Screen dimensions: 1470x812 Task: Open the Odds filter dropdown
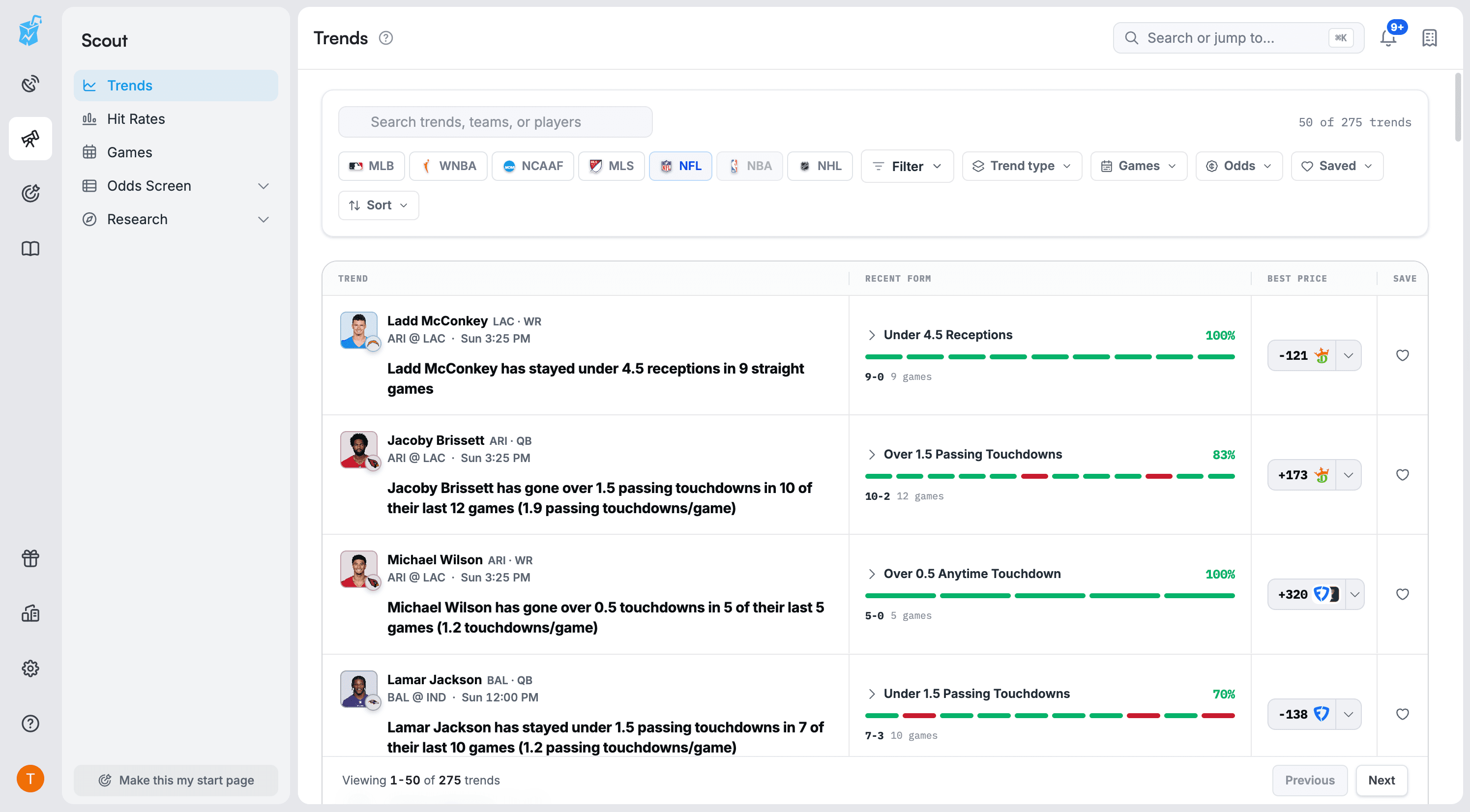pos(1239,166)
